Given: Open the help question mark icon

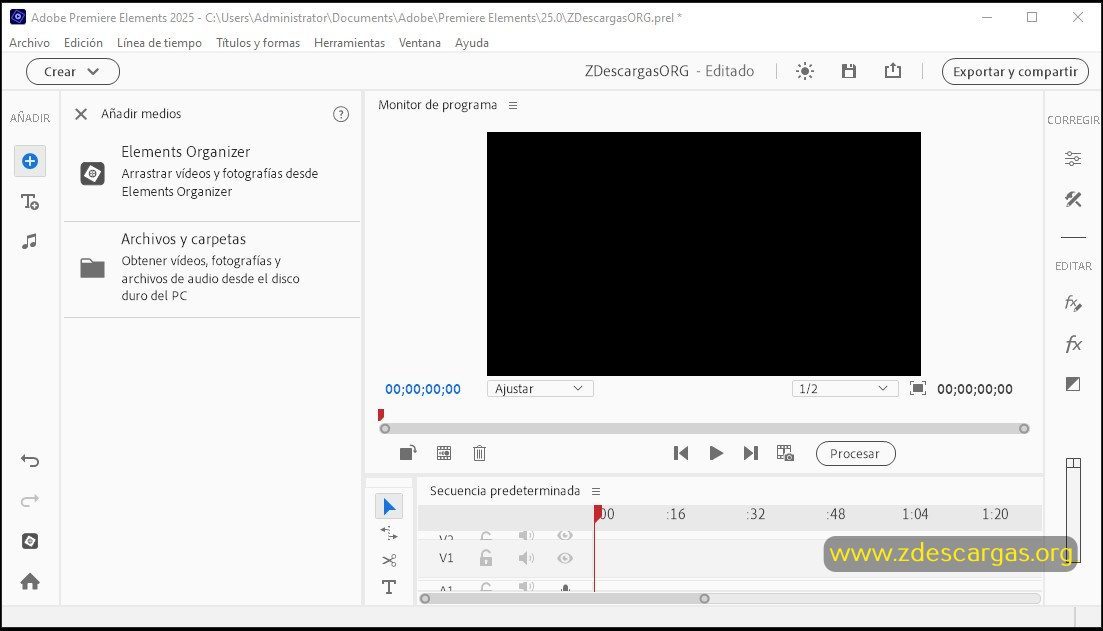Looking at the screenshot, I should (340, 114).
